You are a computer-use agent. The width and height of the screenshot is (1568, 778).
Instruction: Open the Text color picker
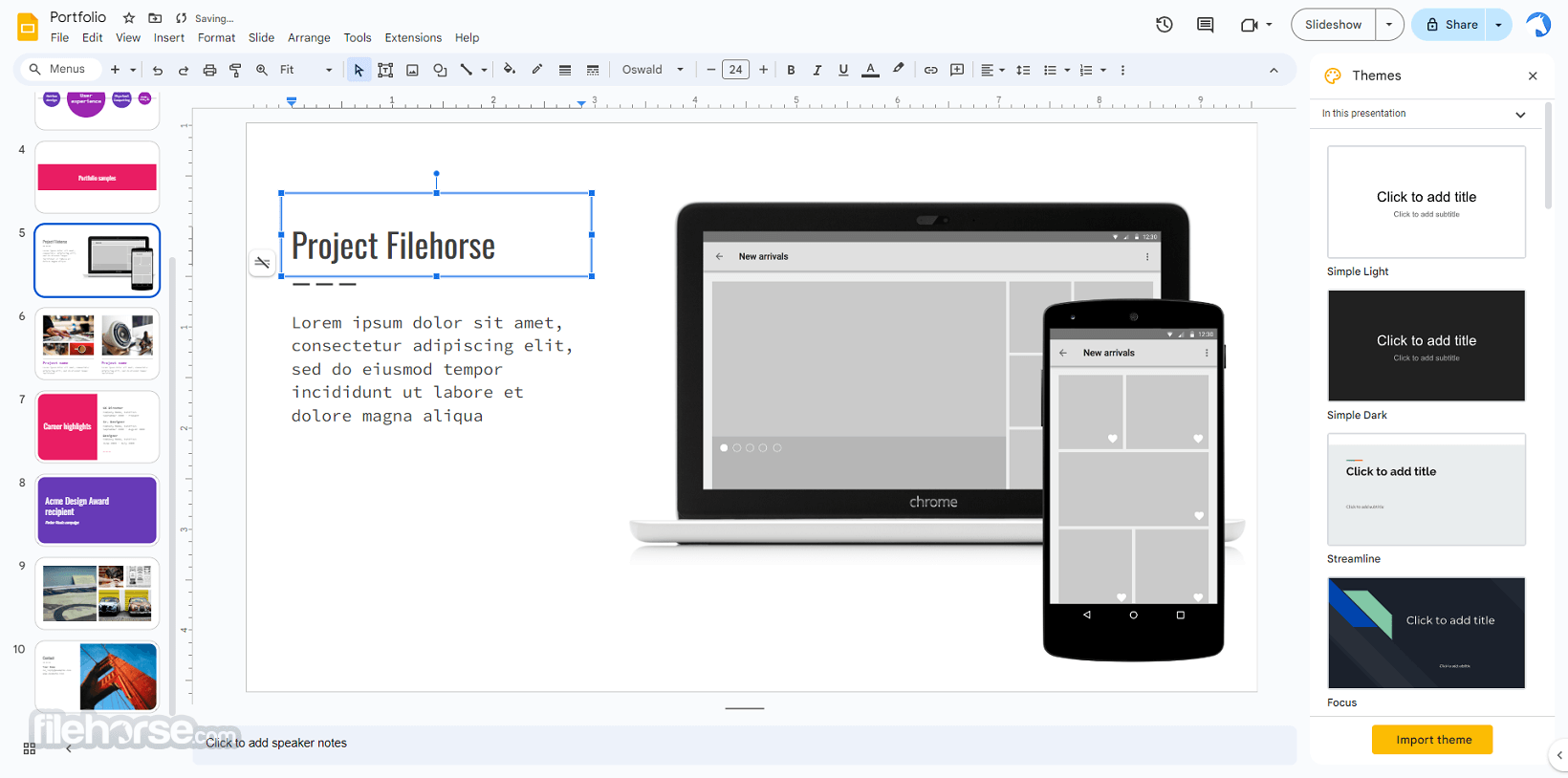[x=870, y=70]
